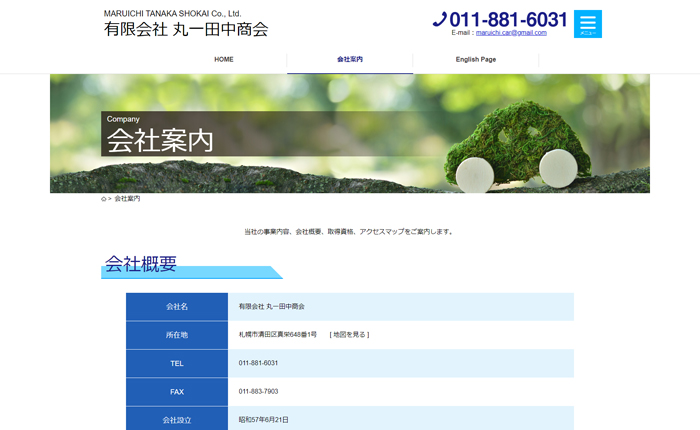Click the 会社名 table header cell
The image size is (700, 430).
coord(177,307)
